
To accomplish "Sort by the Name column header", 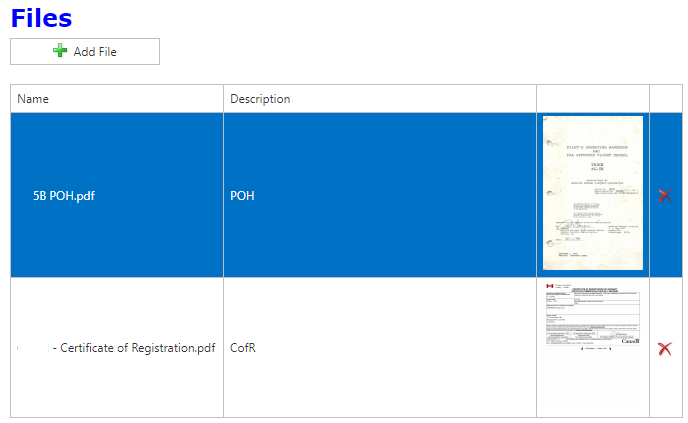I will click(33, 99).
